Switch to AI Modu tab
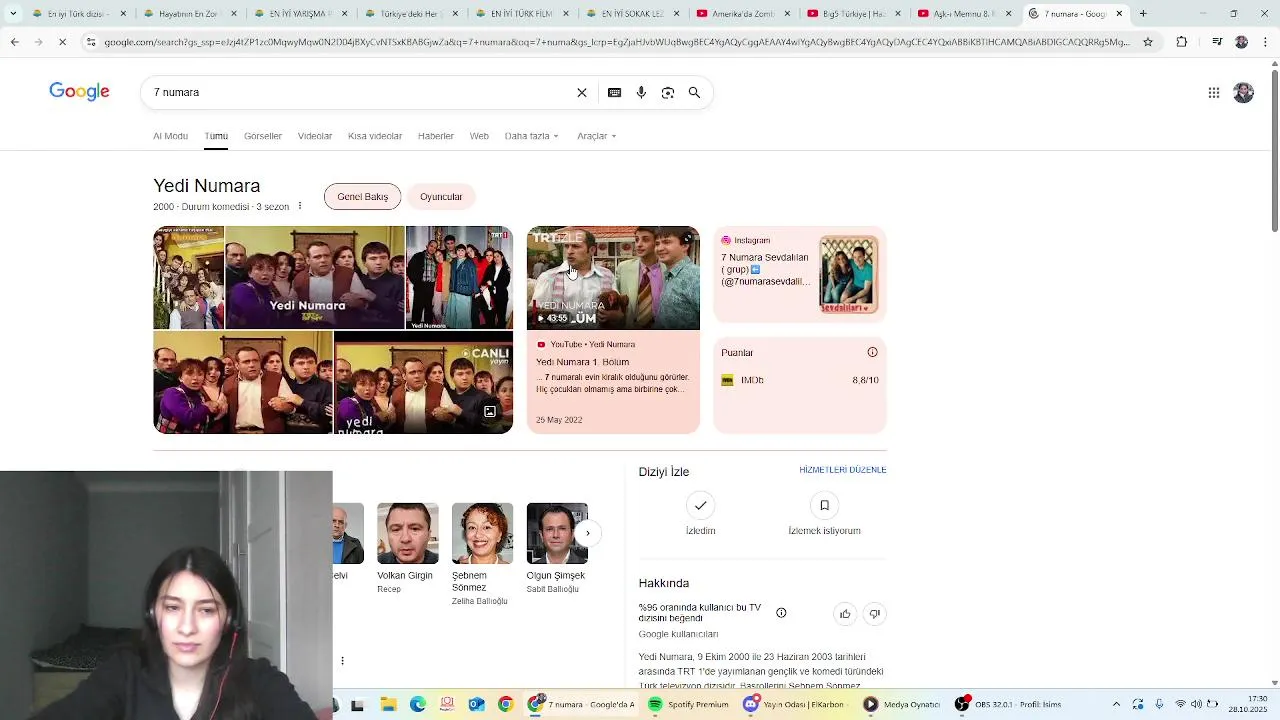 point(170,136)
